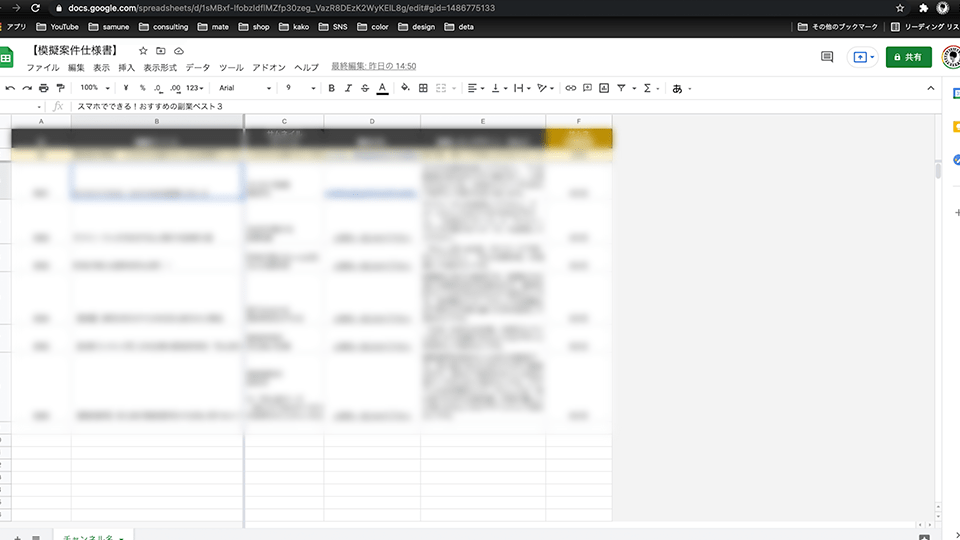
Task: Open the borders tool
Action: click(x=423, y=88)
